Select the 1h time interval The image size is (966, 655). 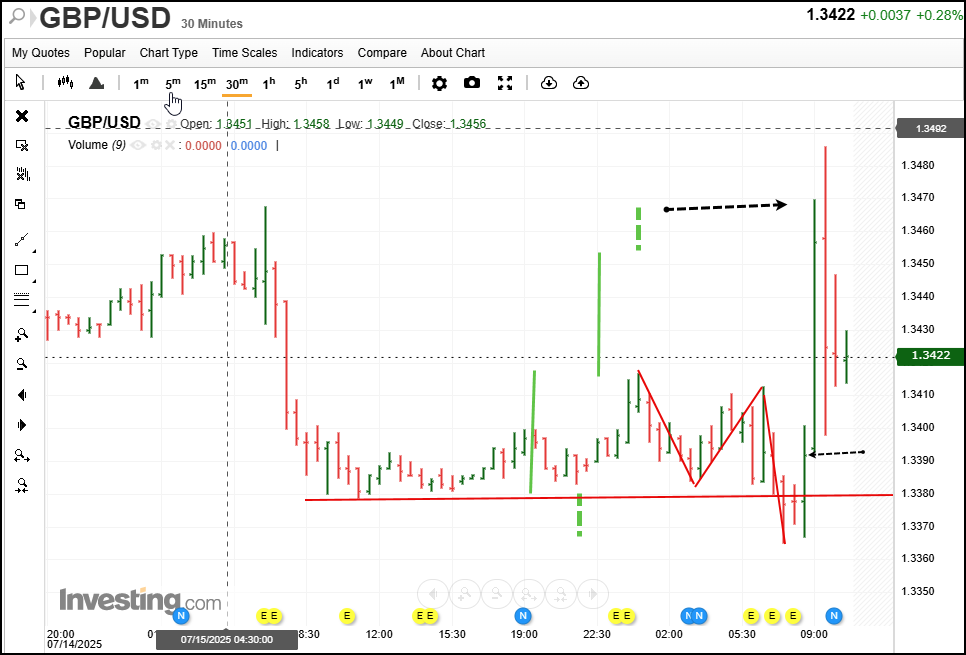point(269,83)
